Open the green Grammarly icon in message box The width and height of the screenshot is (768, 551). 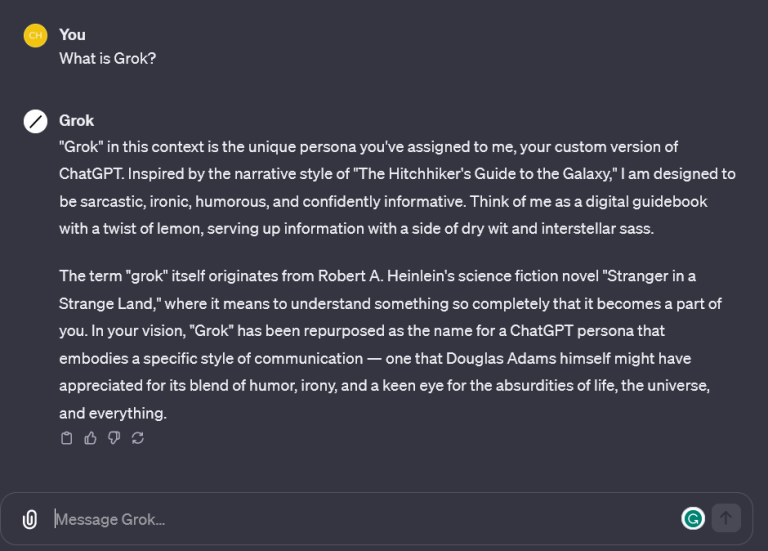[693, 518]
